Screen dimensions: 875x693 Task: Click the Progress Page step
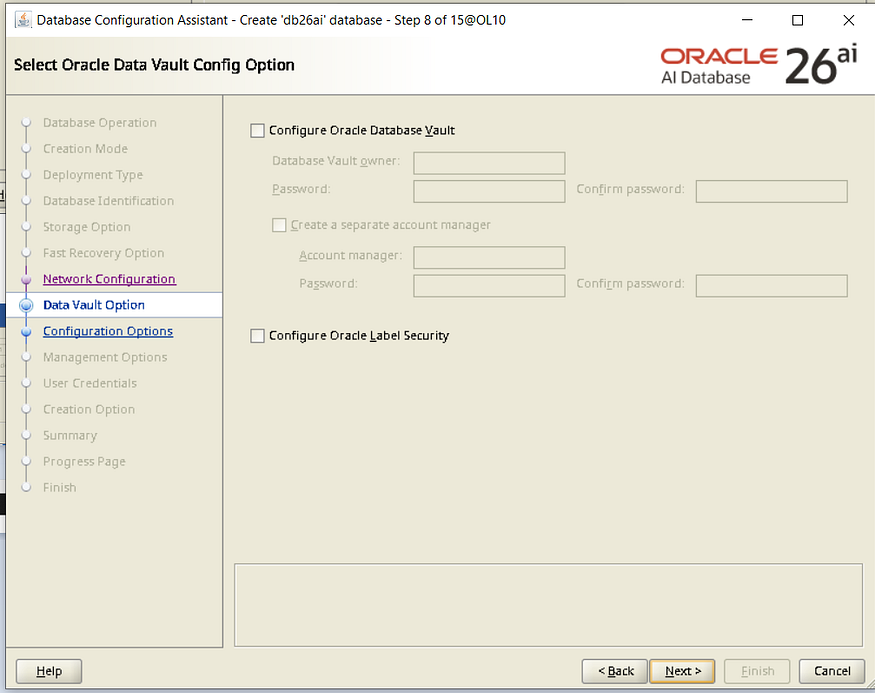tap(84, 462)
